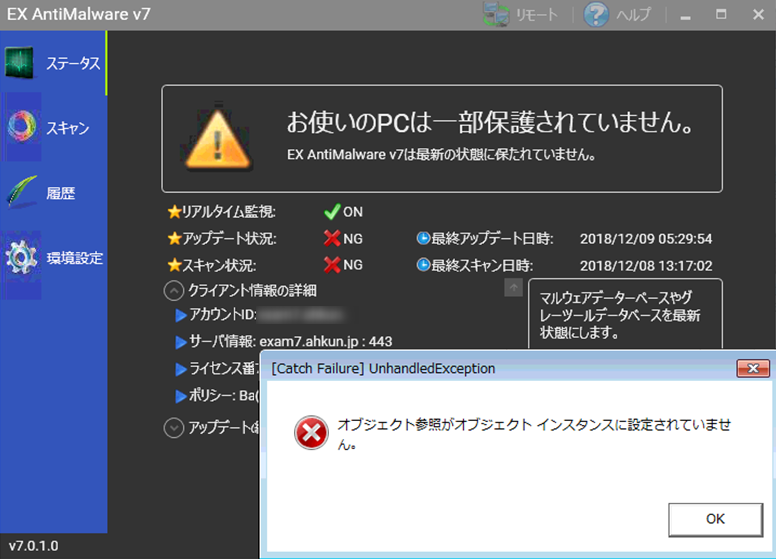Viewport: 776px width, 559px height.
Task: Close the UnhandledException dialog with red X
Action: coord(753,368)
